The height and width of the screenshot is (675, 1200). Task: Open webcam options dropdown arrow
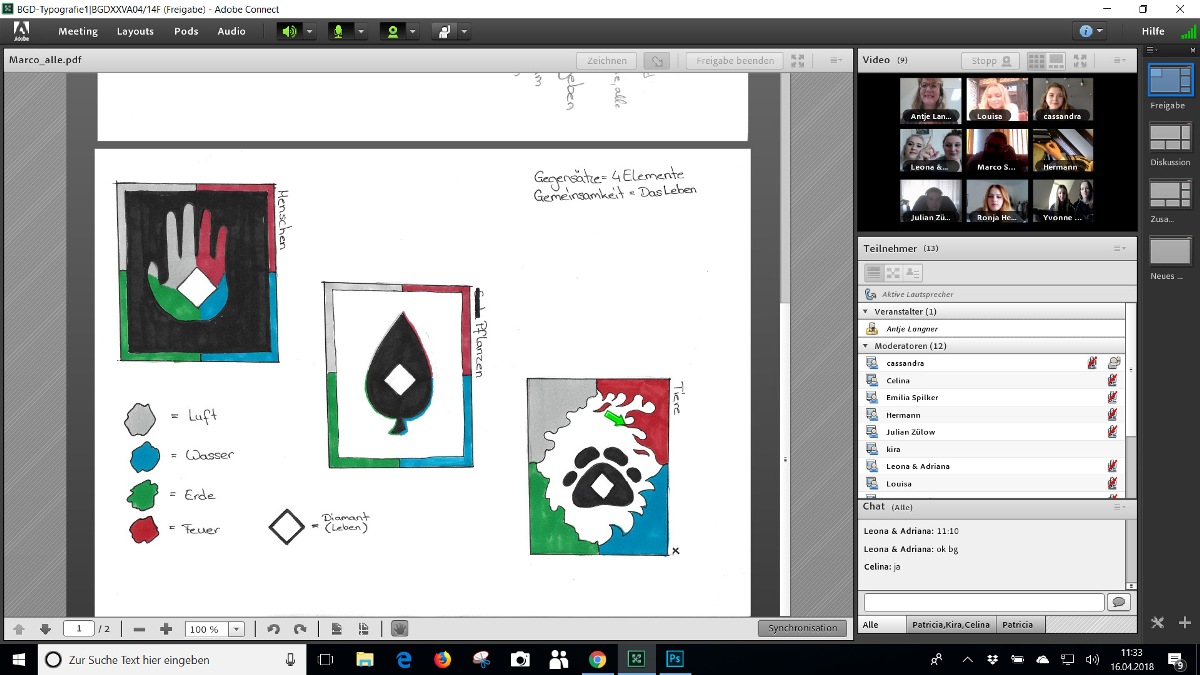(x=412, y=31)
